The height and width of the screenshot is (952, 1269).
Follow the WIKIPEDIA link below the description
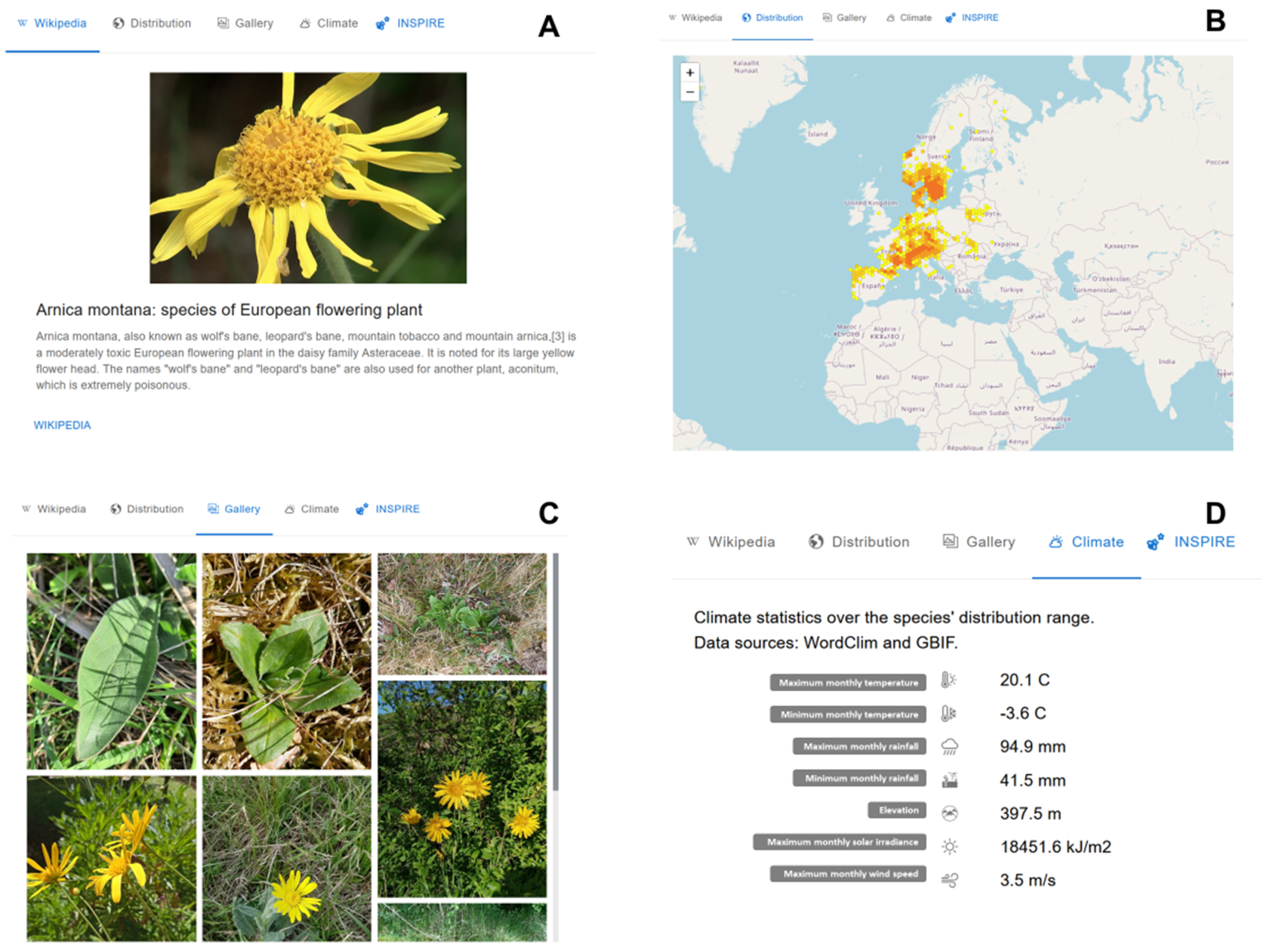point(62,425)
